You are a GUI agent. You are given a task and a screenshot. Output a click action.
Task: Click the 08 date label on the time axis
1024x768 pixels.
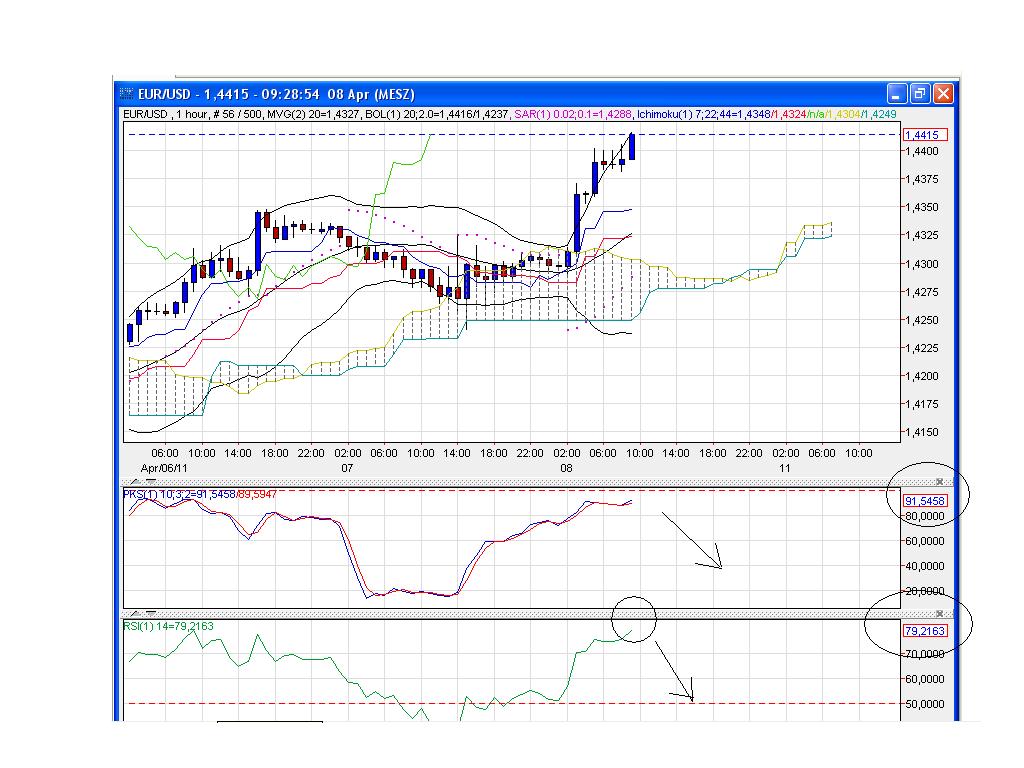tap(566, 468)
